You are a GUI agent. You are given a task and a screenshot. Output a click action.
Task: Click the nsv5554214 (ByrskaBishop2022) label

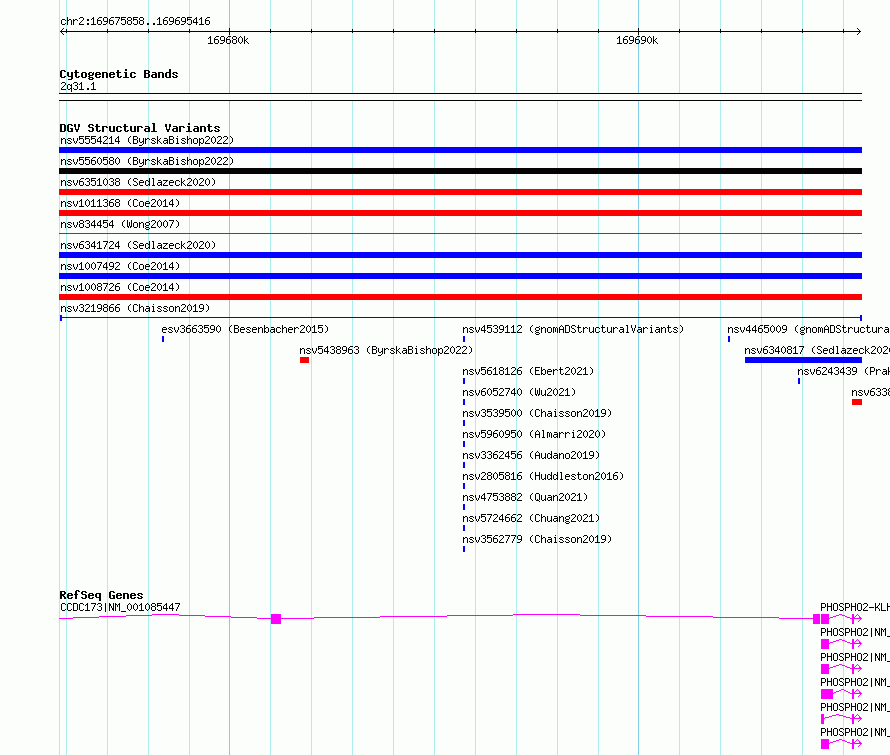point(147,140)
